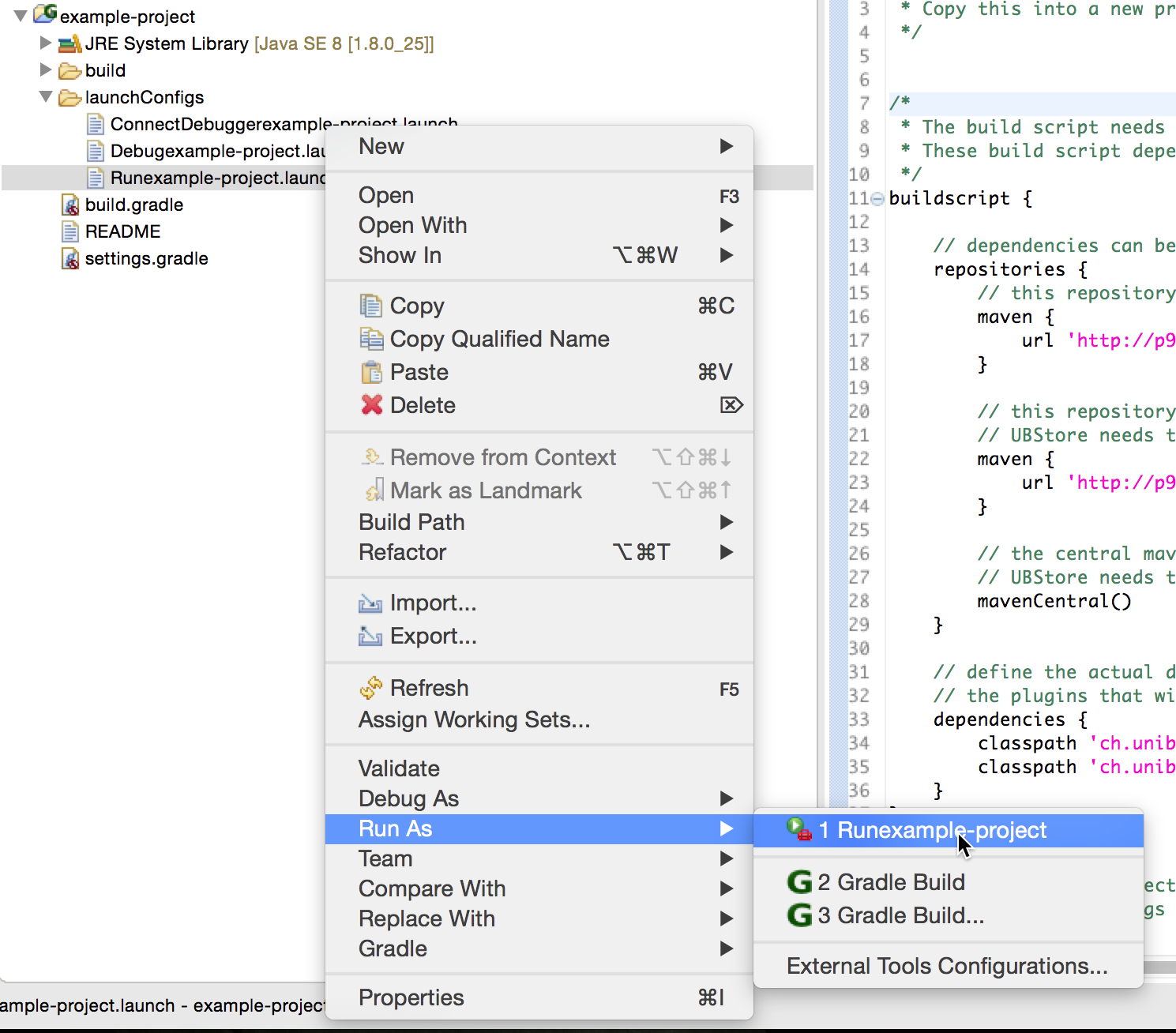Open the Team submenu

coord(539,858)
